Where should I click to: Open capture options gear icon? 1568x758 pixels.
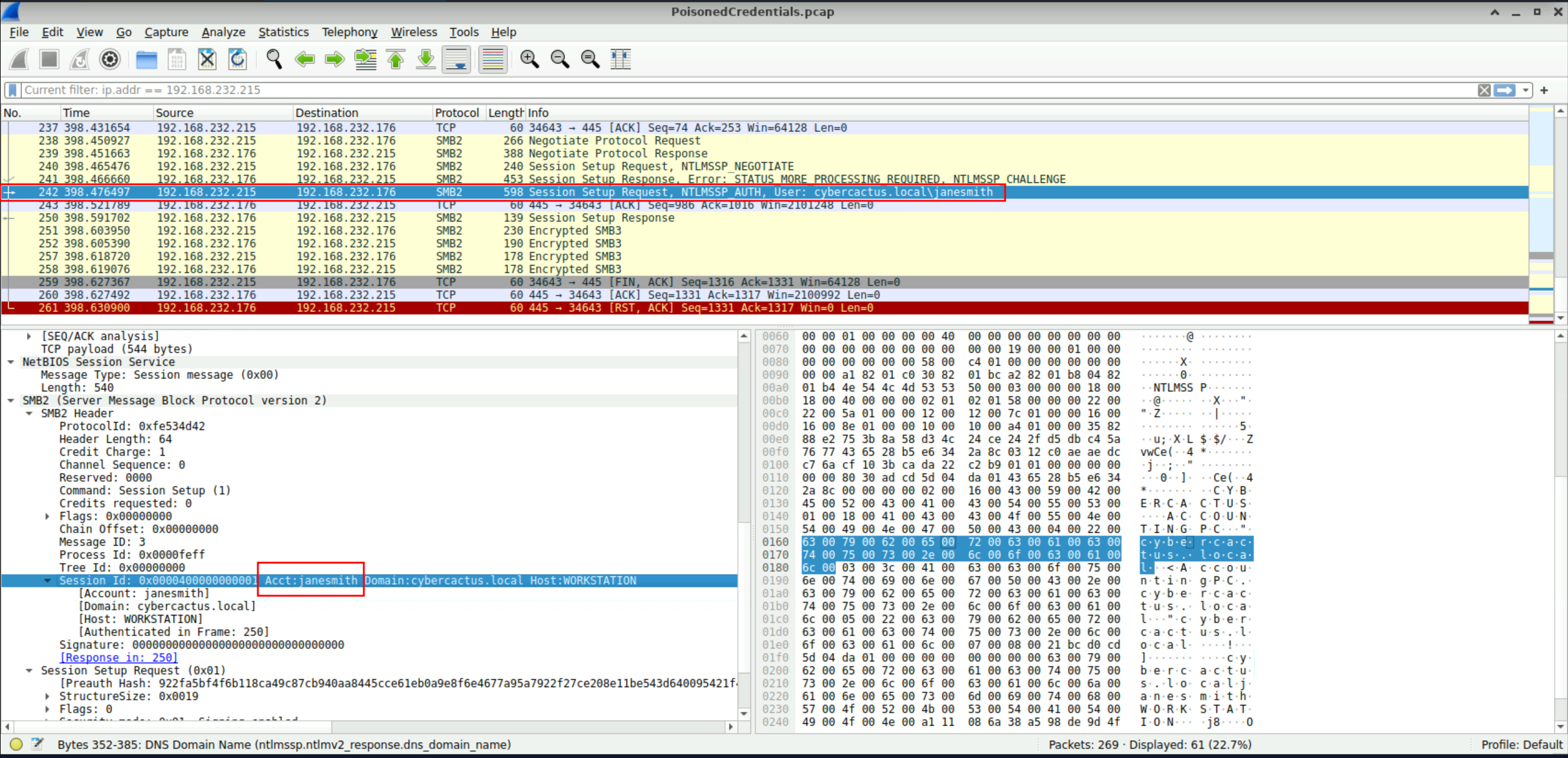tap(110, 59)
